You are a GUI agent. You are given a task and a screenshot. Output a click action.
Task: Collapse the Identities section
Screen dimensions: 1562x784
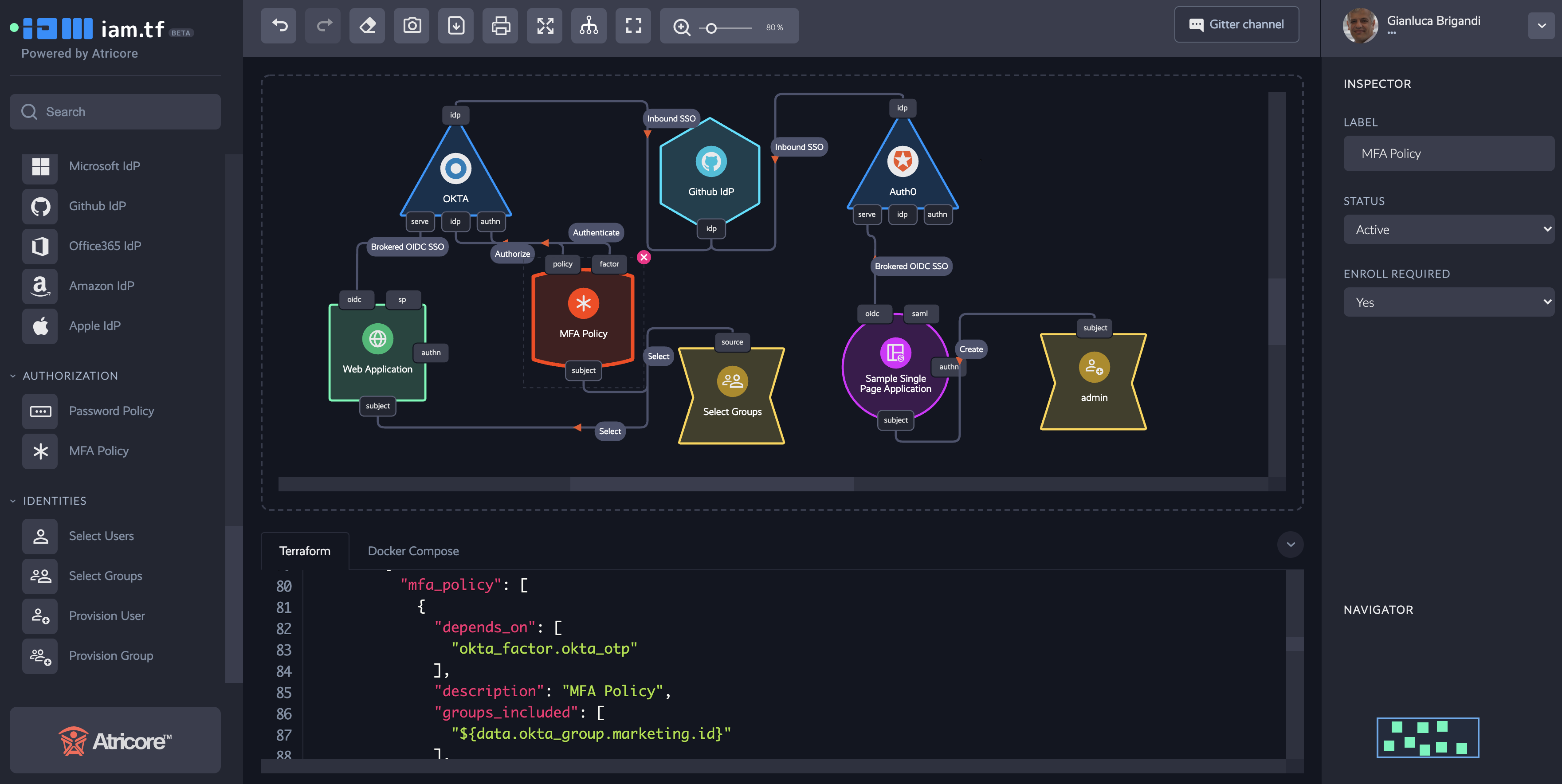(x=13, y=501)
